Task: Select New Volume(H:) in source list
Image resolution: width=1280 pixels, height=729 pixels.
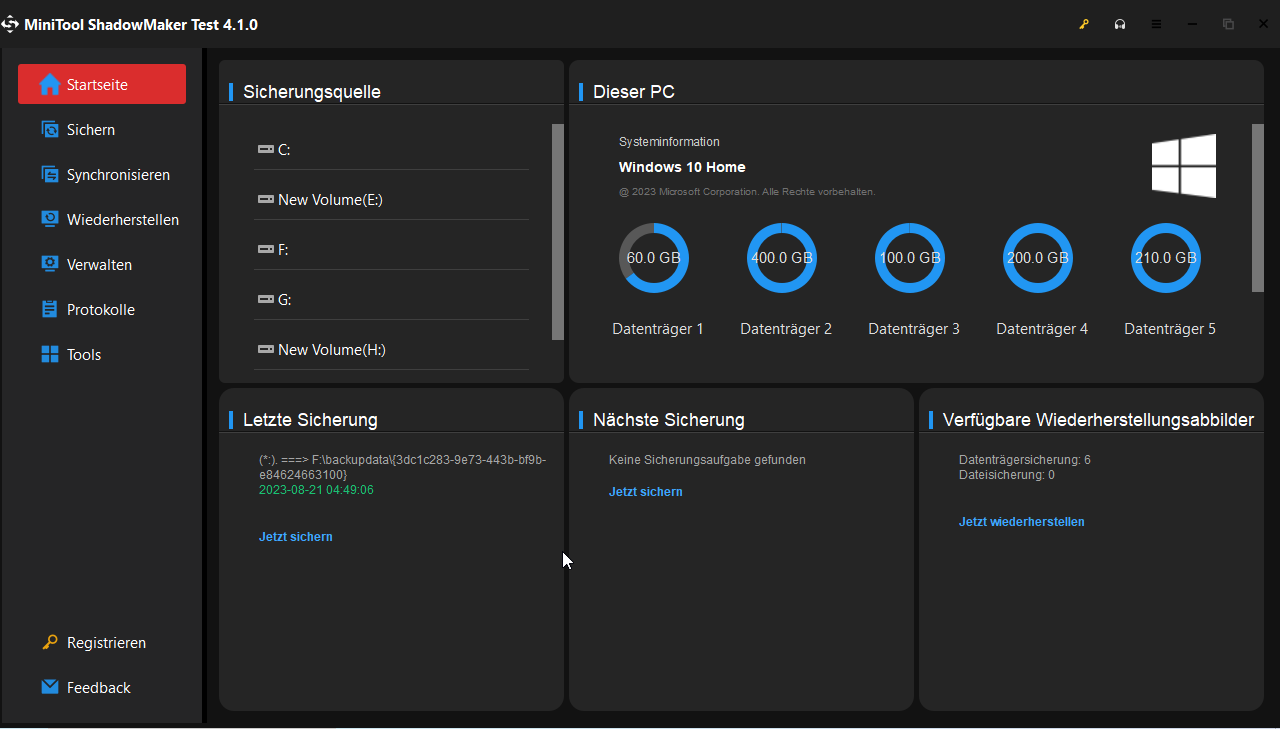Action: 391,350
